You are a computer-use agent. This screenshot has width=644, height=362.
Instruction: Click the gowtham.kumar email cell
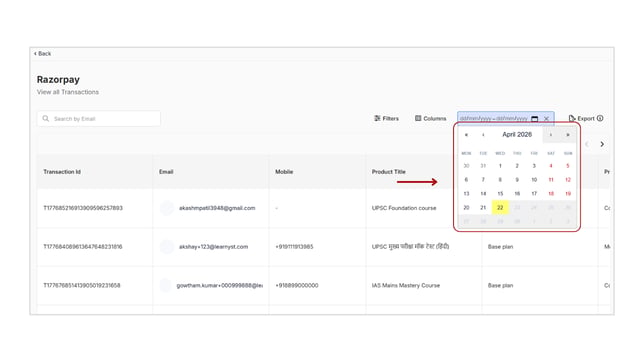click(219, 285)
